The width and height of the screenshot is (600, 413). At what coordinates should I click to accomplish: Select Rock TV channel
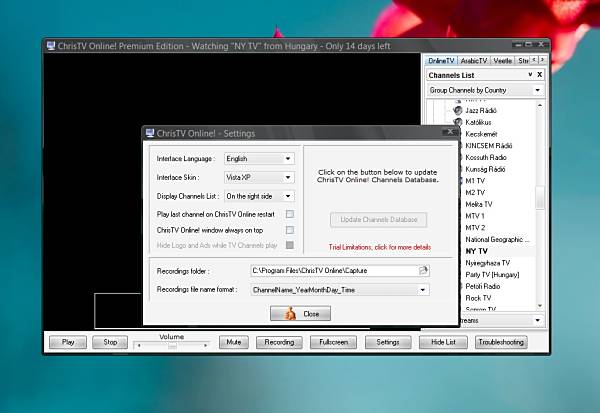[x=478, y=298]
